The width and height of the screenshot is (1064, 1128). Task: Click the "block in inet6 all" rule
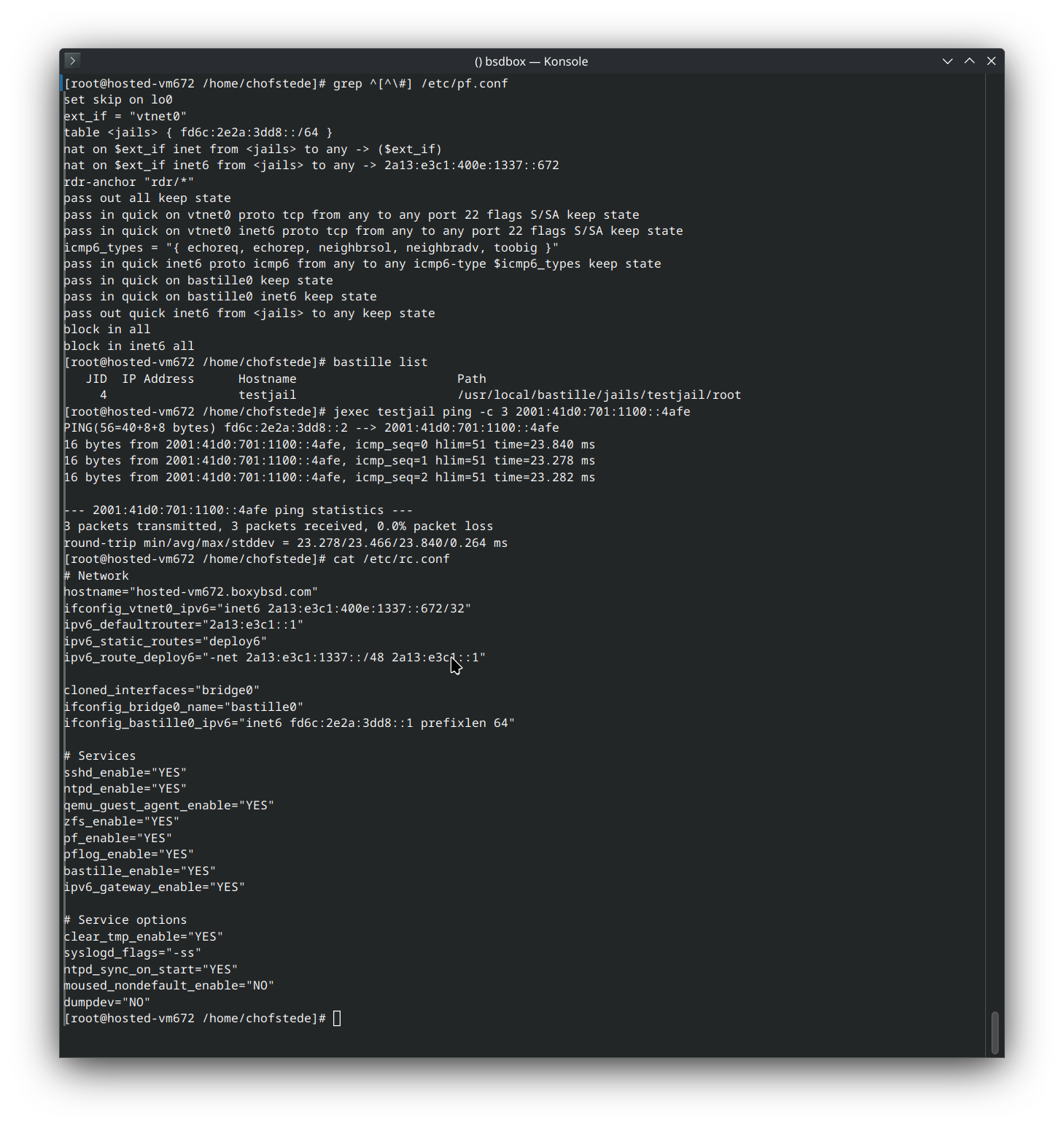tap(129, 346)
